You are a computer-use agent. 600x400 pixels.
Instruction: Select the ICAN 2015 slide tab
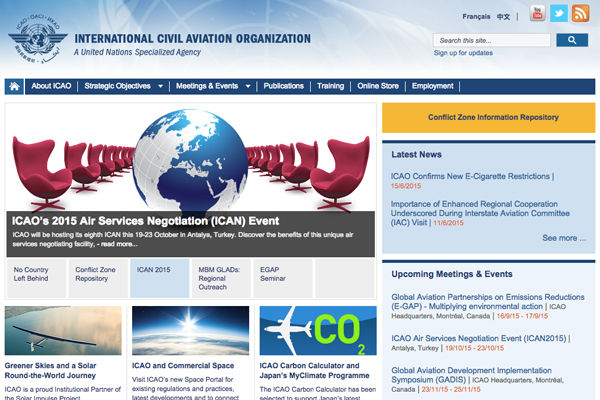coord(160,278)
